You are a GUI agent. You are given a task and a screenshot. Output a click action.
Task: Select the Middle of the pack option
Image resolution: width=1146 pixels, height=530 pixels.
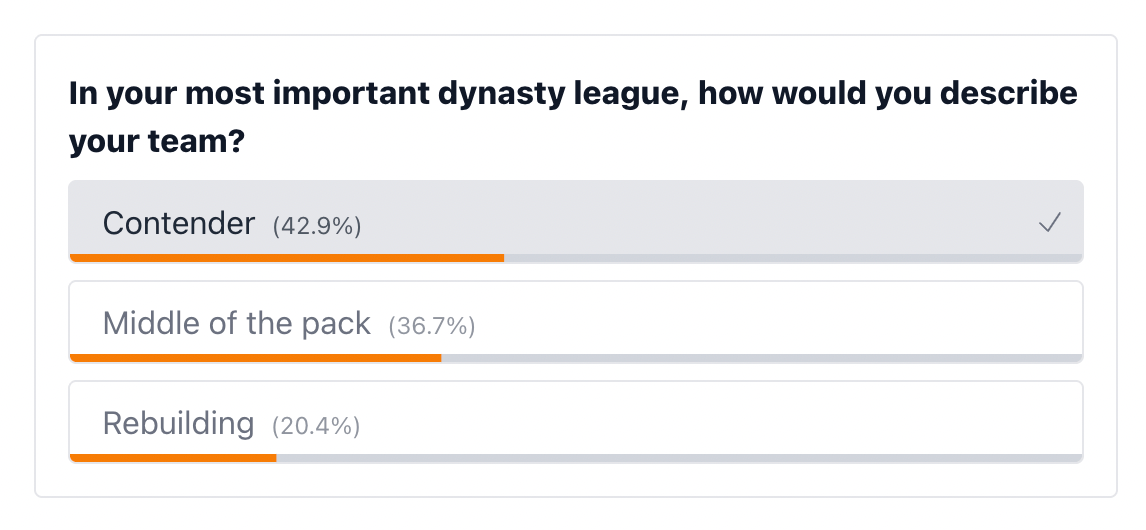(x=576, y=322)
